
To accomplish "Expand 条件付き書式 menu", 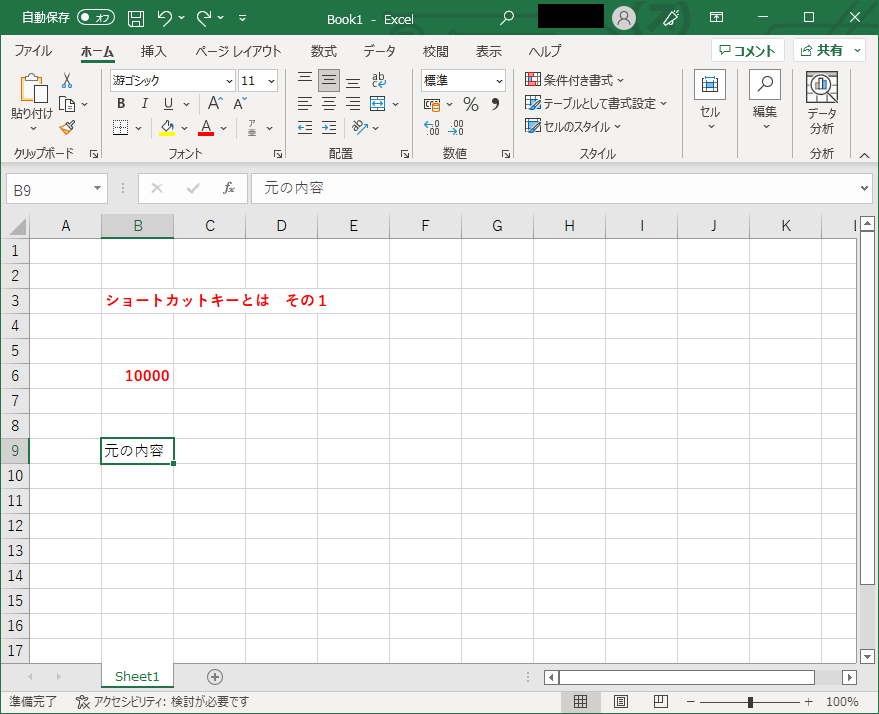I will coord(575,80).
